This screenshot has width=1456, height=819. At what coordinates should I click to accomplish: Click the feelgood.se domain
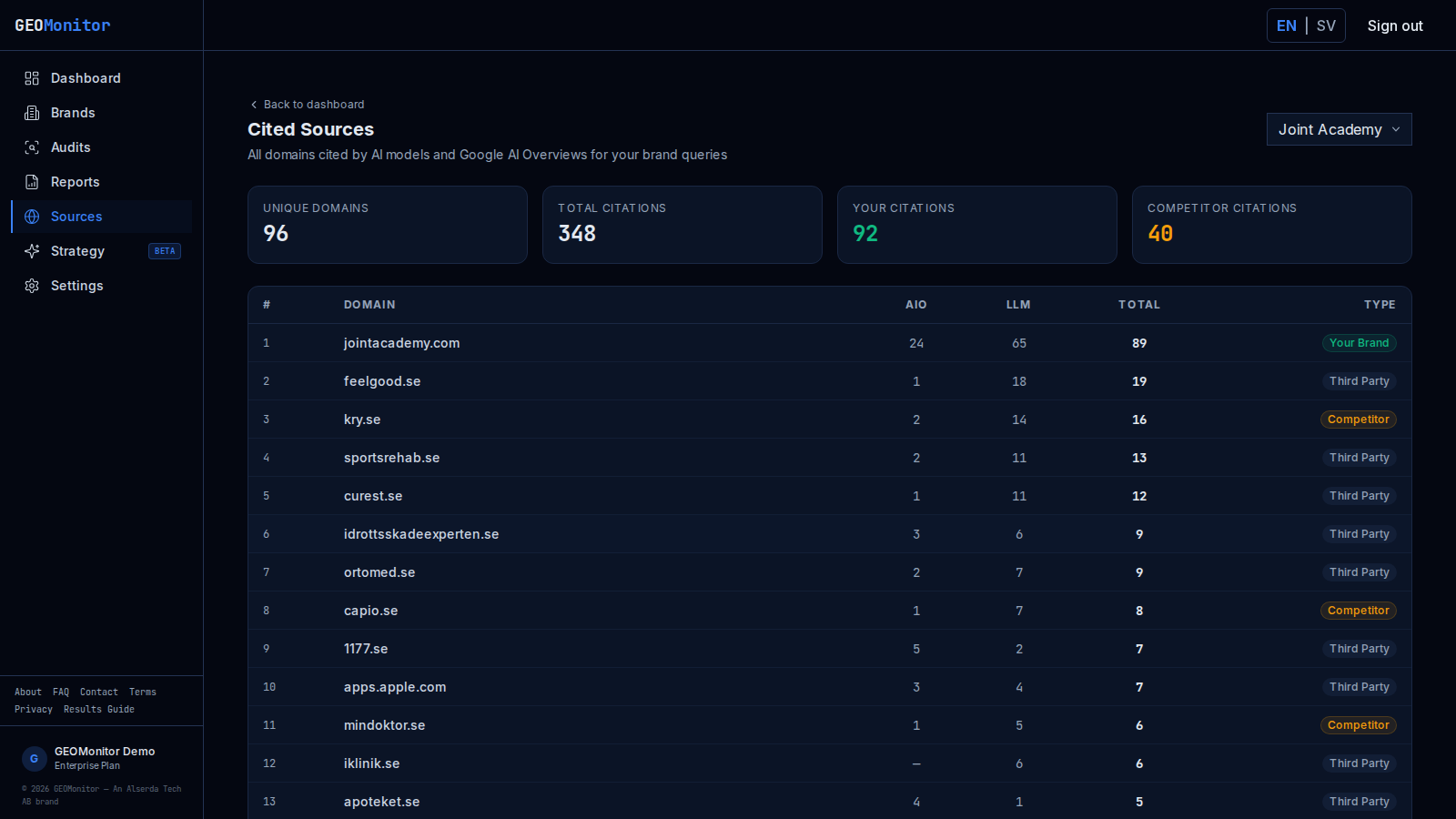pyautogui.click(x=382, y=381)
